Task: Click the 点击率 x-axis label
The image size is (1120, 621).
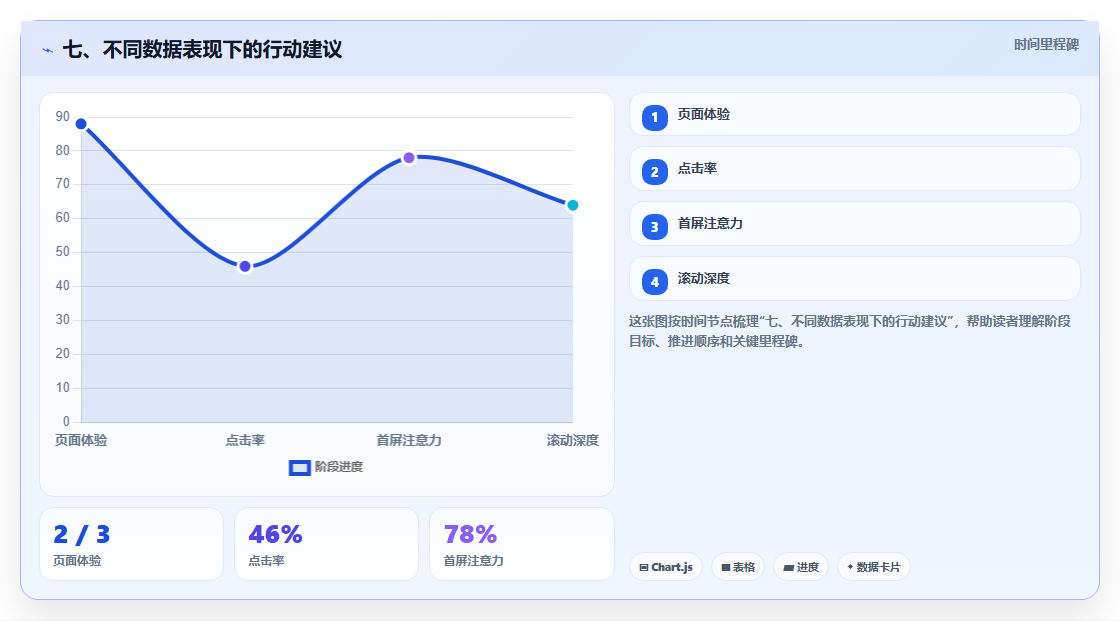Action: [x=245, y=440]
